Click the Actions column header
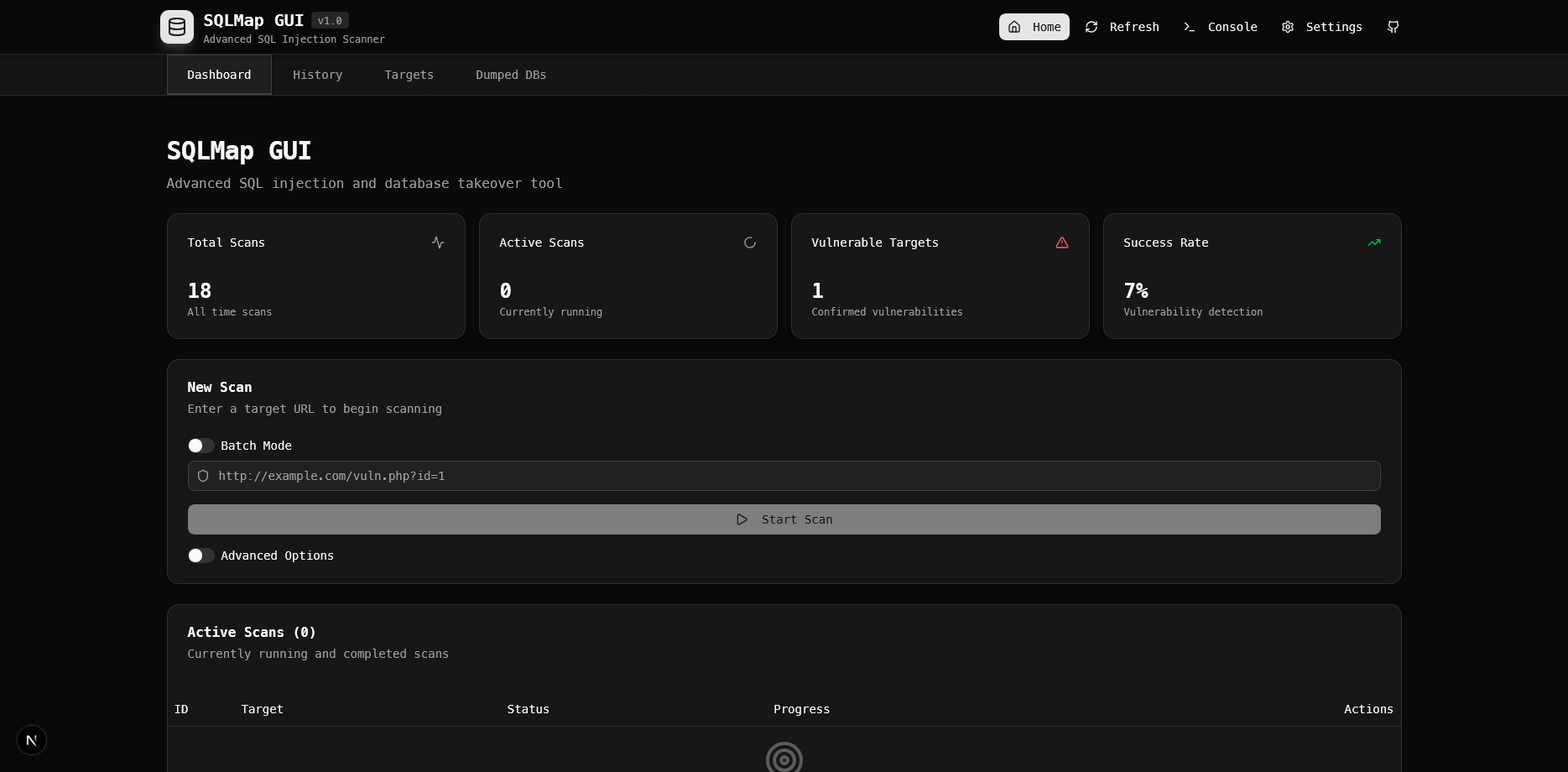 (x=1368, y=709)
